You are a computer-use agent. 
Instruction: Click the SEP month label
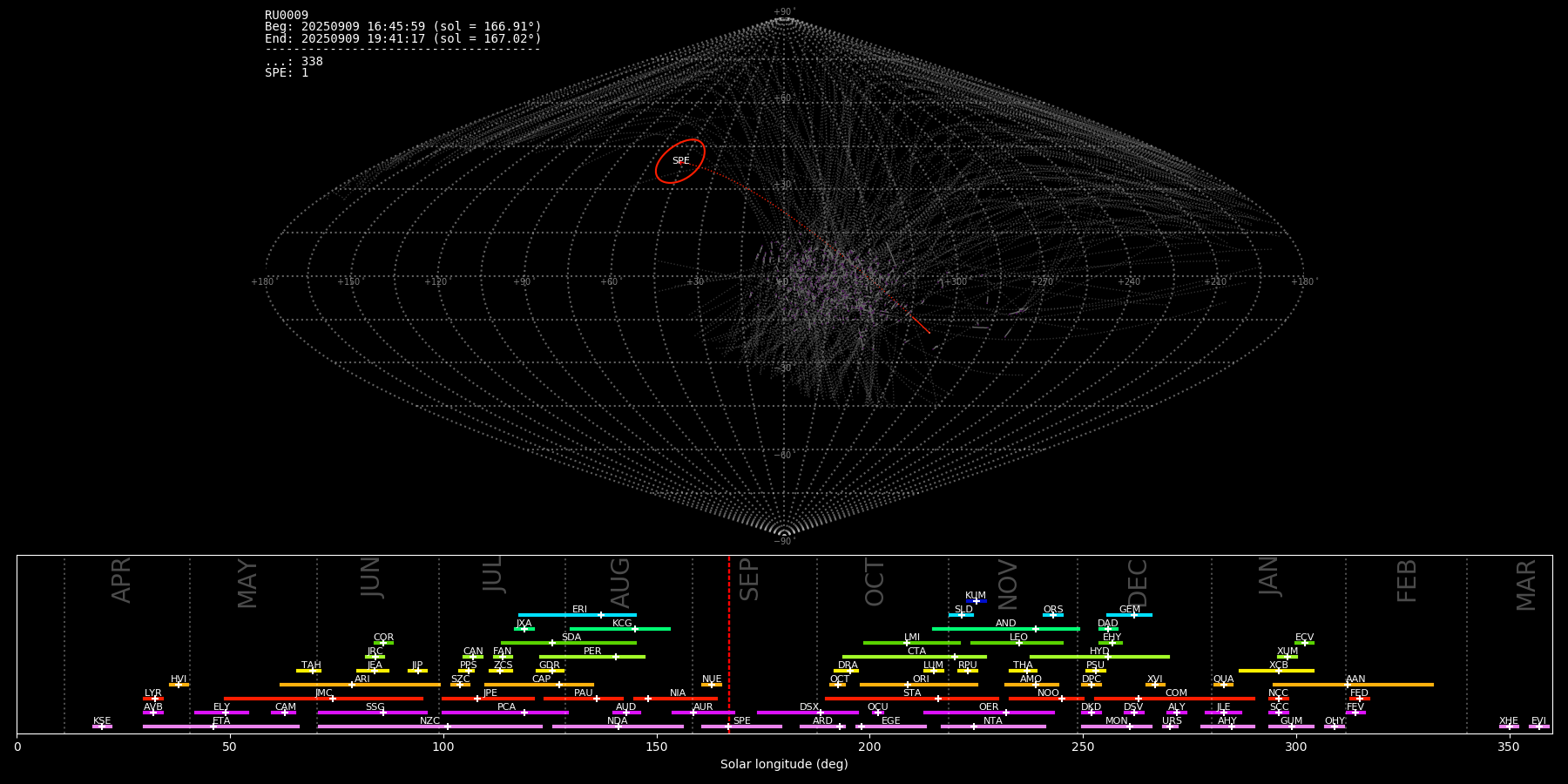749,580
